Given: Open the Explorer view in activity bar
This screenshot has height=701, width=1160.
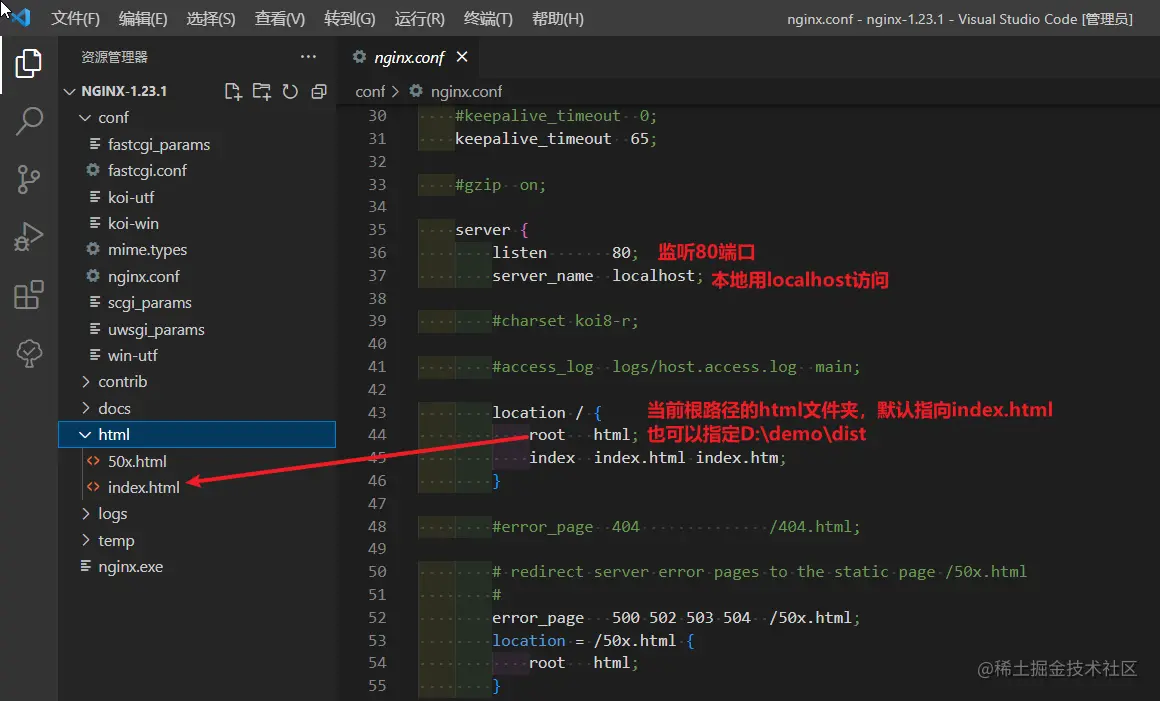Looking at the screenshot, I should pos(28,64).
